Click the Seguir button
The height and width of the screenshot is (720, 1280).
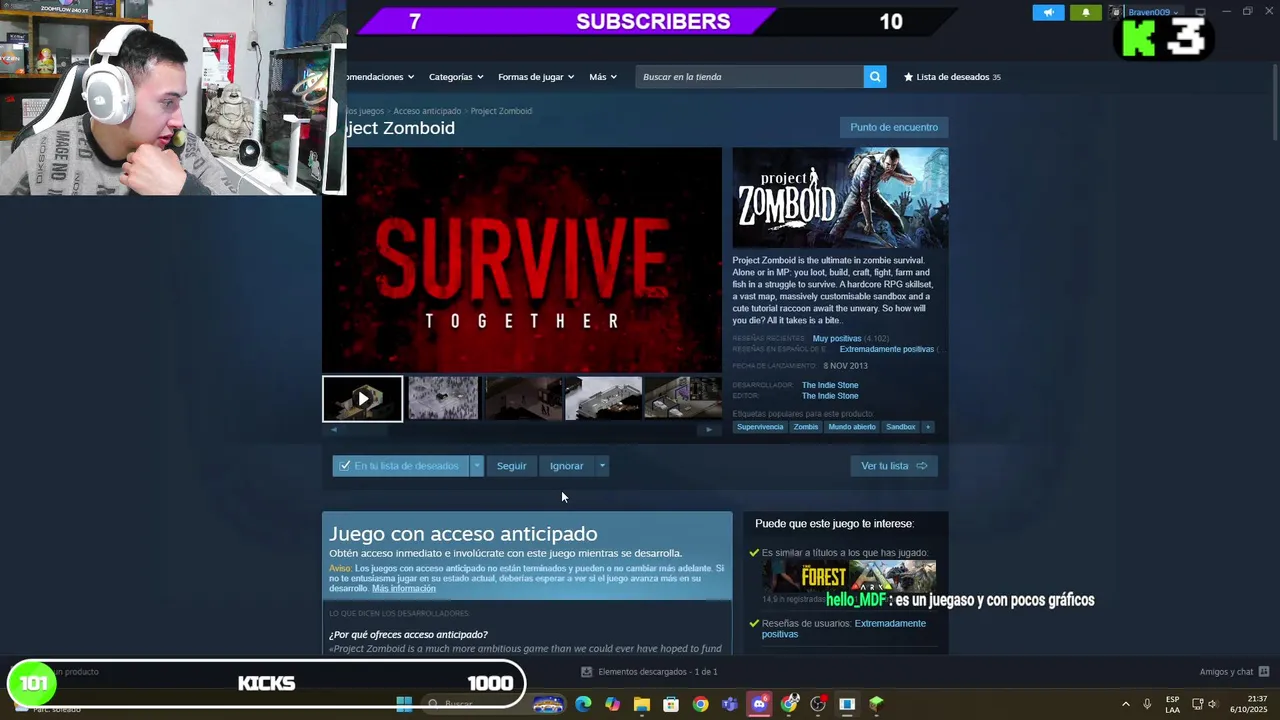[x=511, y=466]
